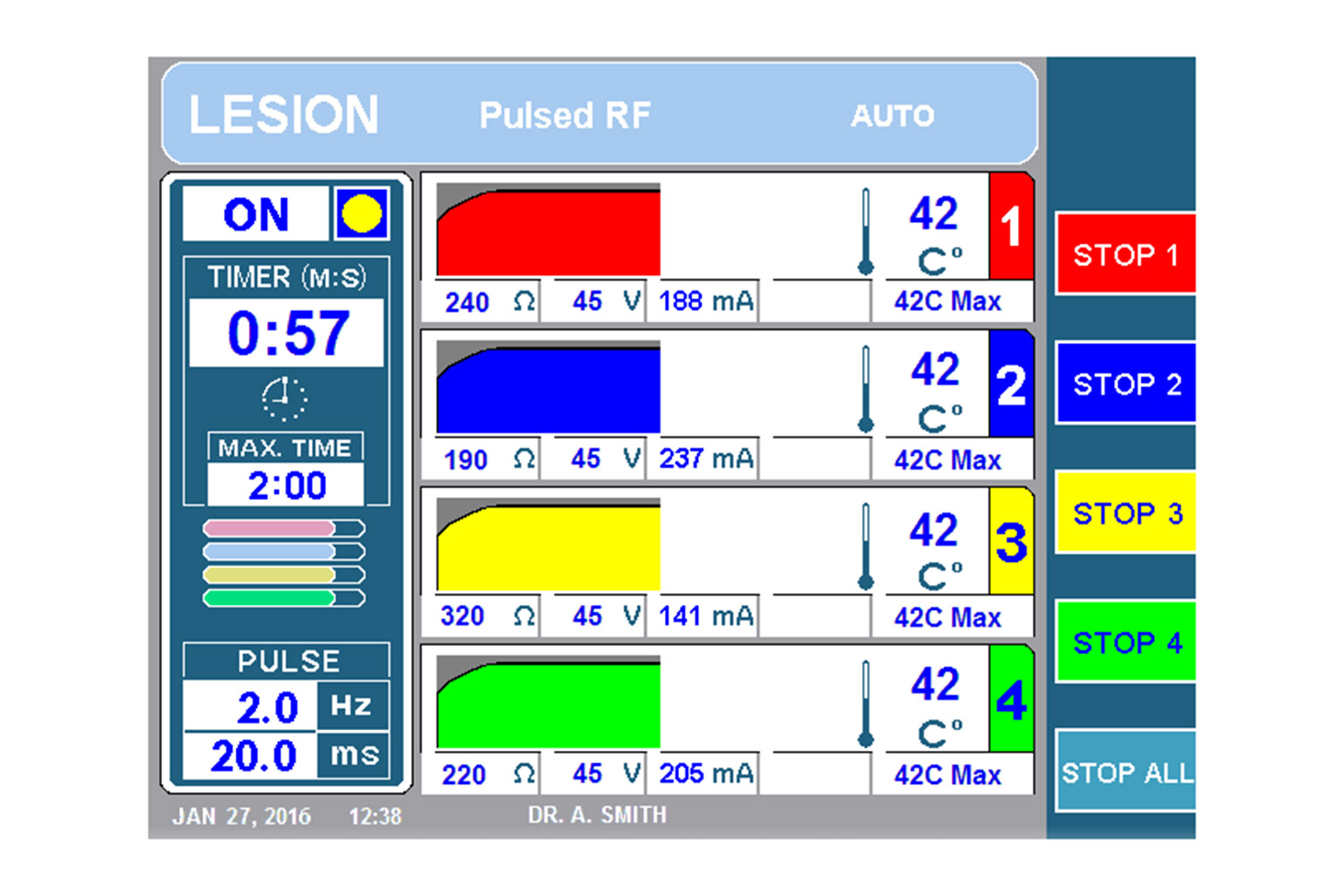
Task: Select the yellow channel 3 number badge
Action: click(x=1011, y=542)
